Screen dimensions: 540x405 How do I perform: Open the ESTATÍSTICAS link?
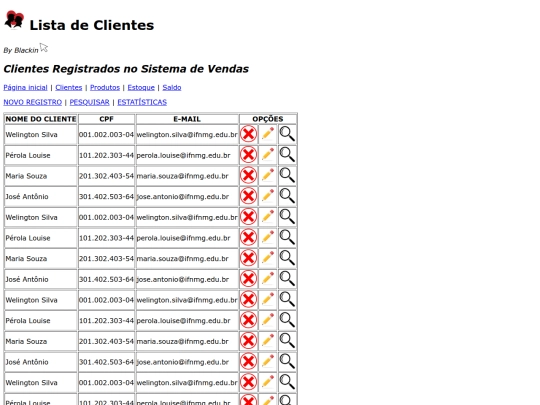[142, 102]
